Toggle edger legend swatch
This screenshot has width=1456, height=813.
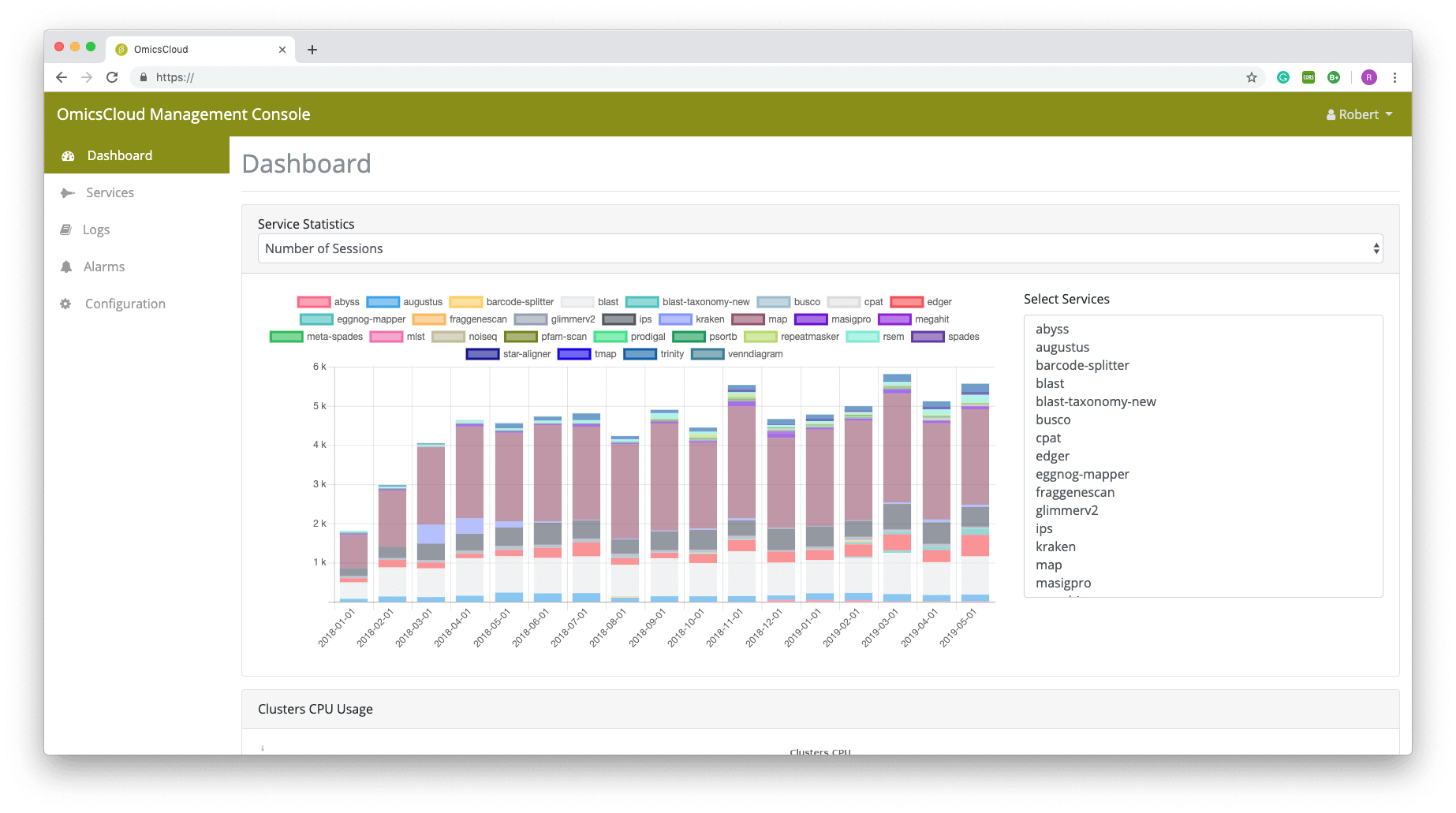click(906, 302)
